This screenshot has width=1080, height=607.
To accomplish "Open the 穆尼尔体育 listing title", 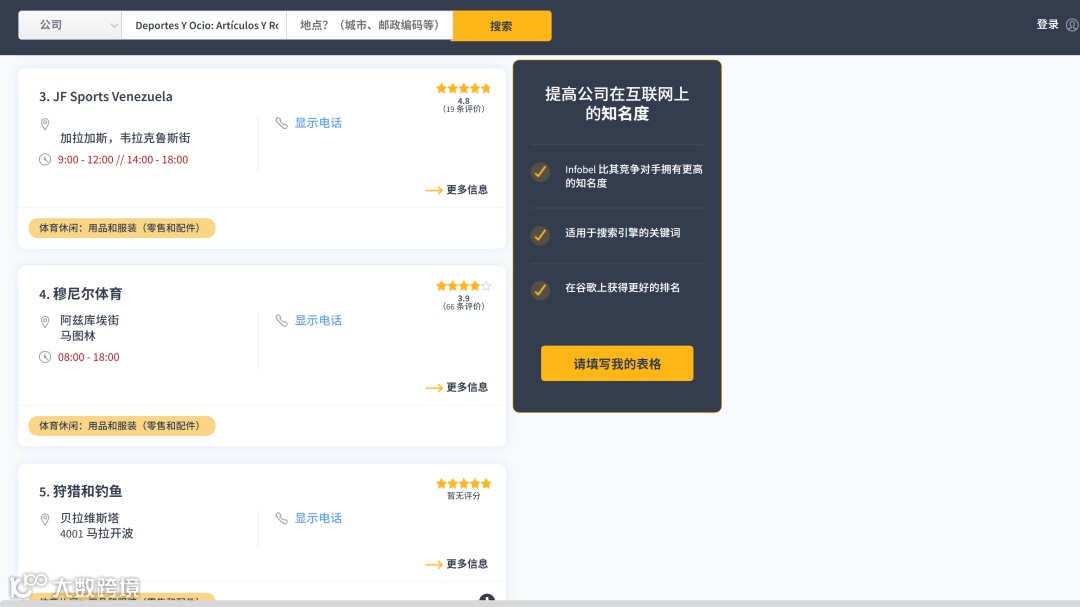I will (81, 294).
